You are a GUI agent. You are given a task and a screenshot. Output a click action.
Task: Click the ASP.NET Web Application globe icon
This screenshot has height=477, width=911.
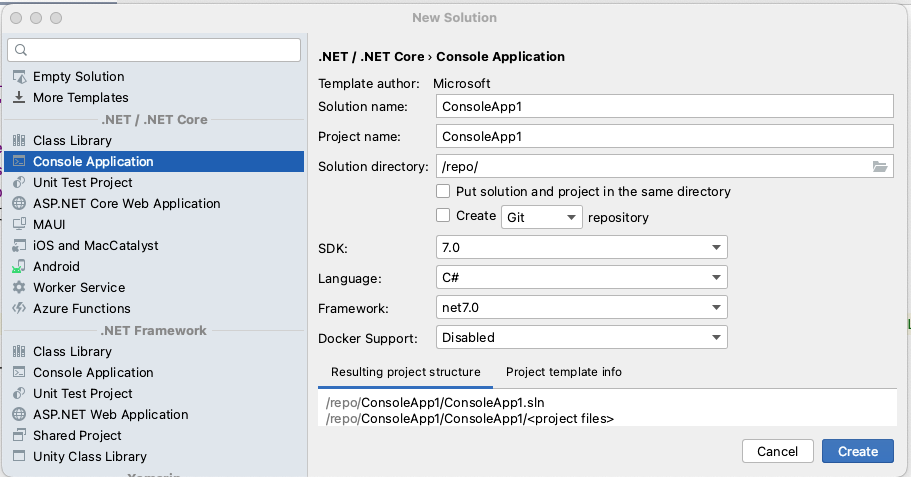[19, 414]
